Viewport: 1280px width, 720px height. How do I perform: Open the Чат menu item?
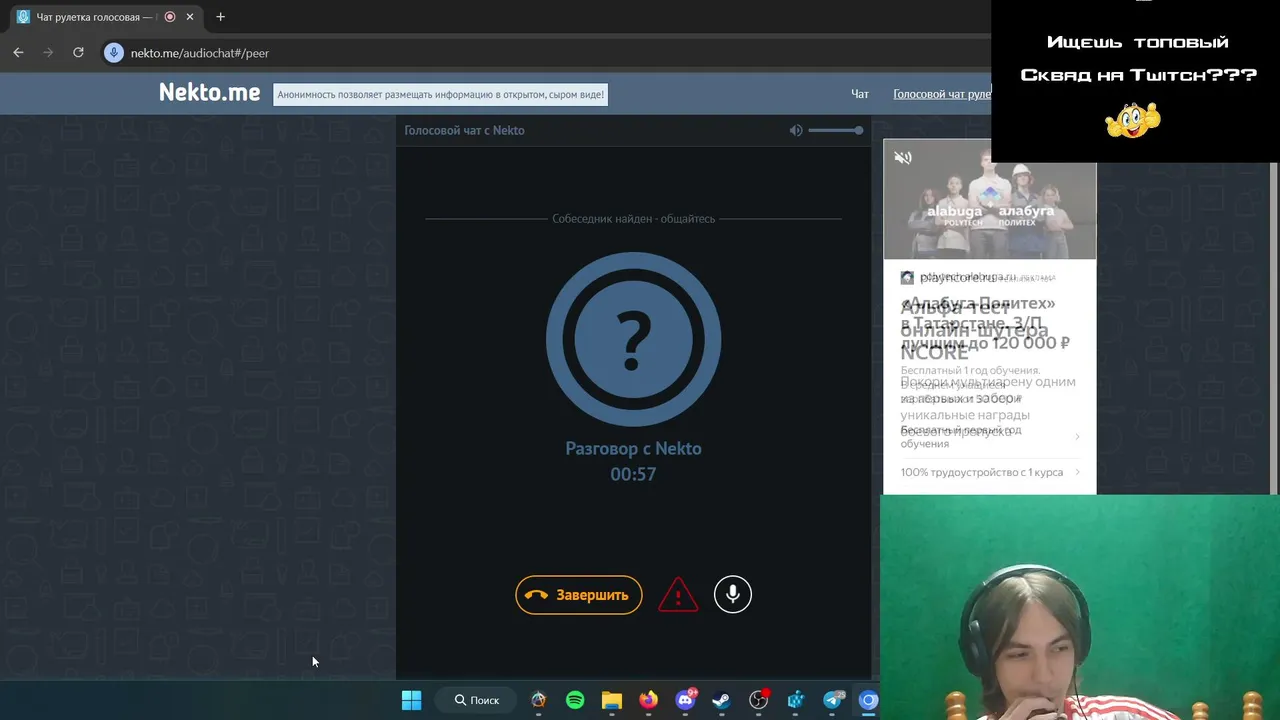[860, 94]
